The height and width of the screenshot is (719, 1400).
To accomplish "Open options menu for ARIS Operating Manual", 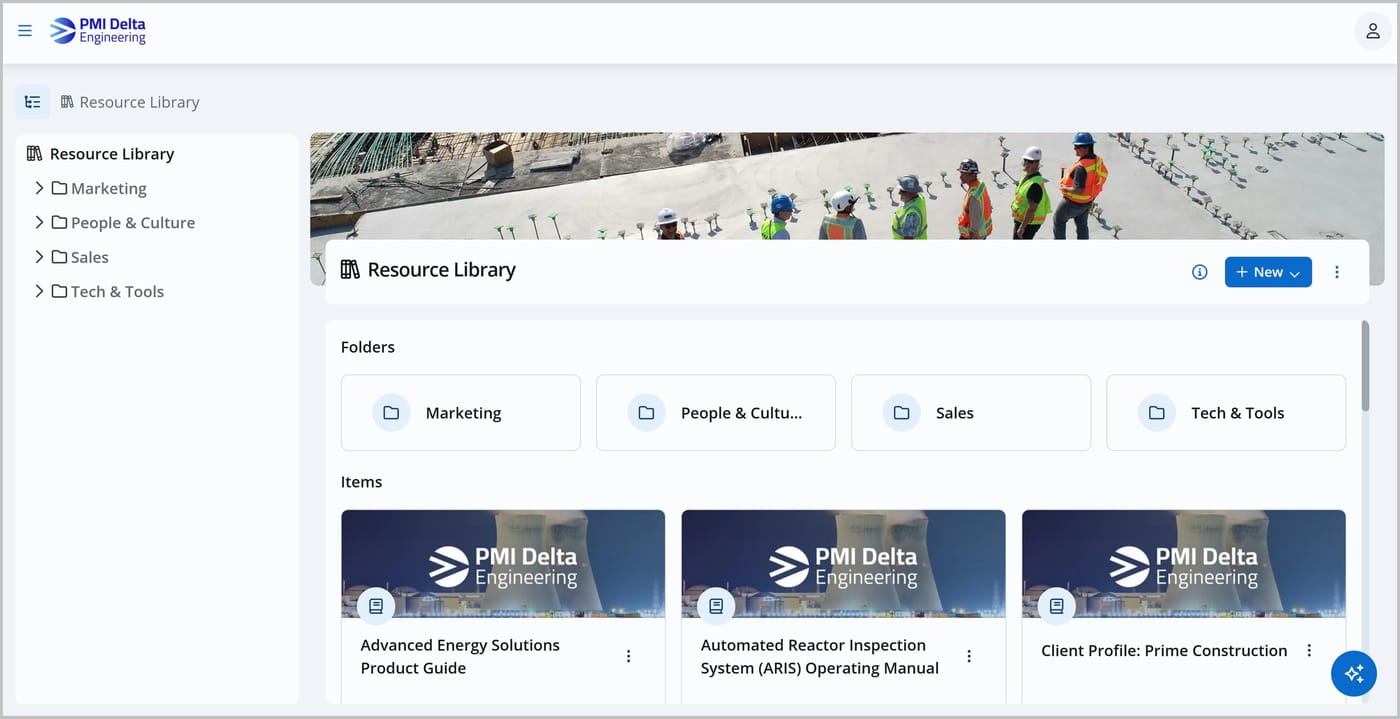I will click(969, 656).
